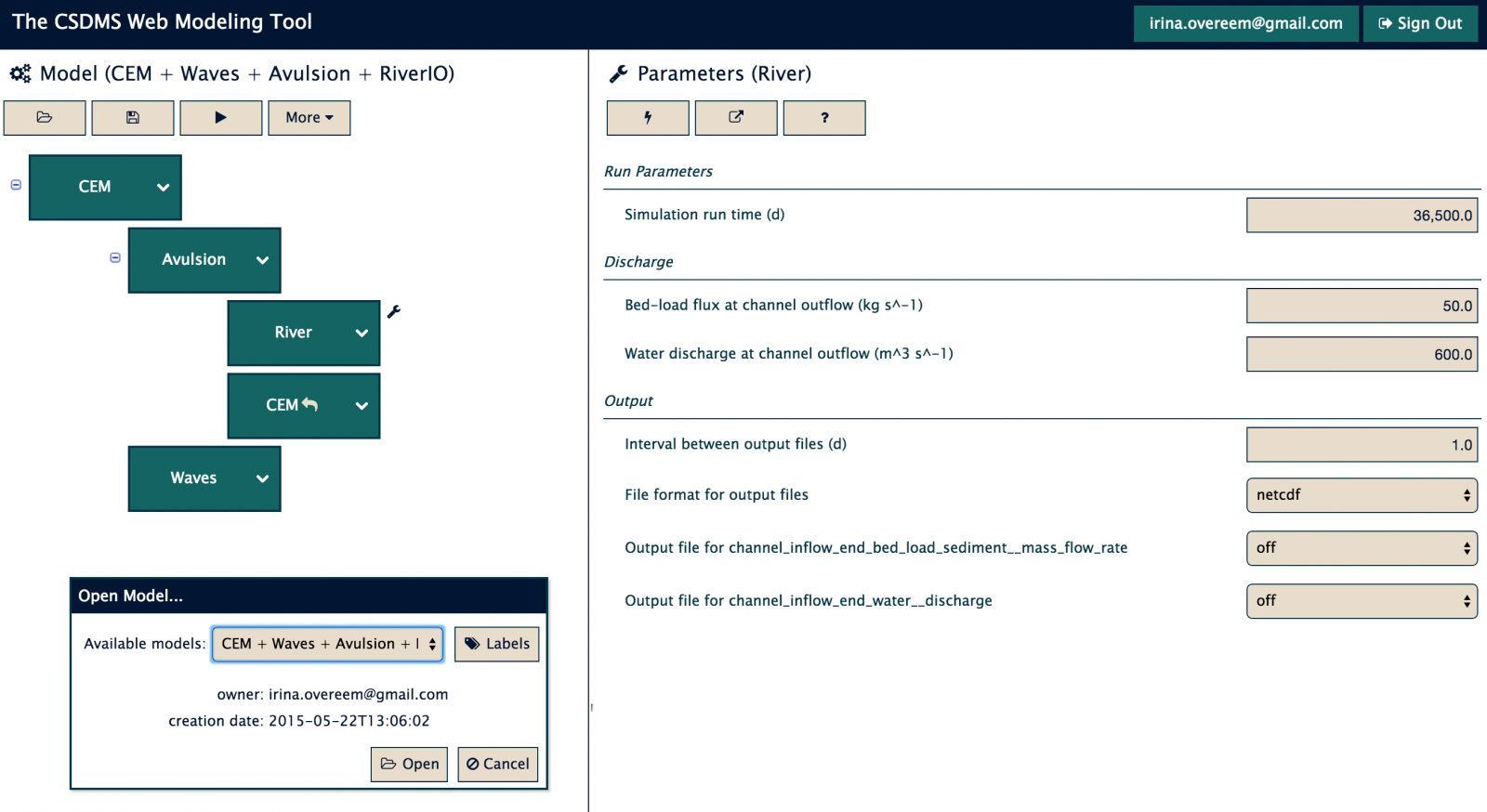Click the Simulation run time field
The width and height of the screenshot is (1487, 812).
[1361, 216]
